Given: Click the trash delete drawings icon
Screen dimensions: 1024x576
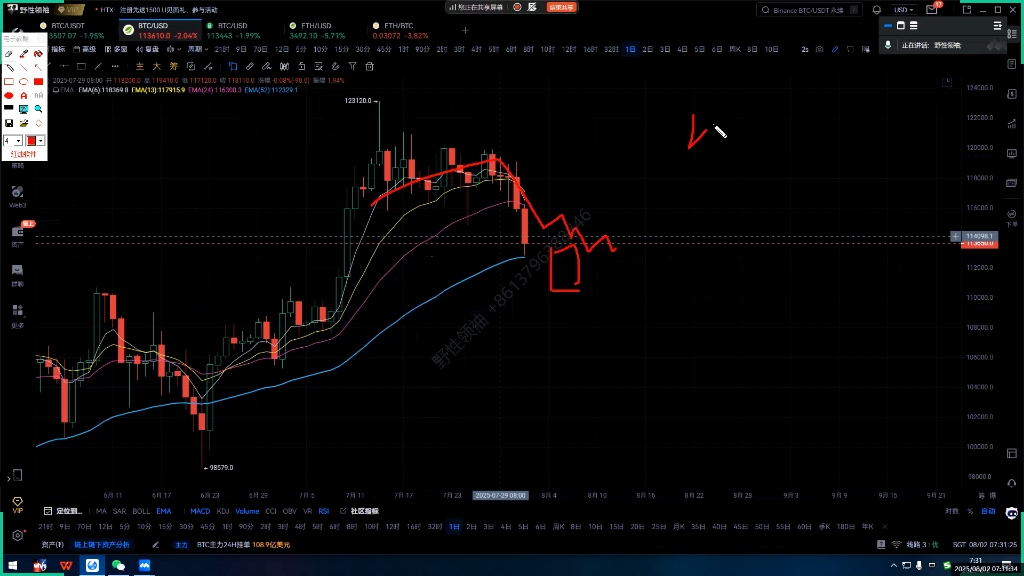Looking at the screenshot, I should tap(370, 66).
